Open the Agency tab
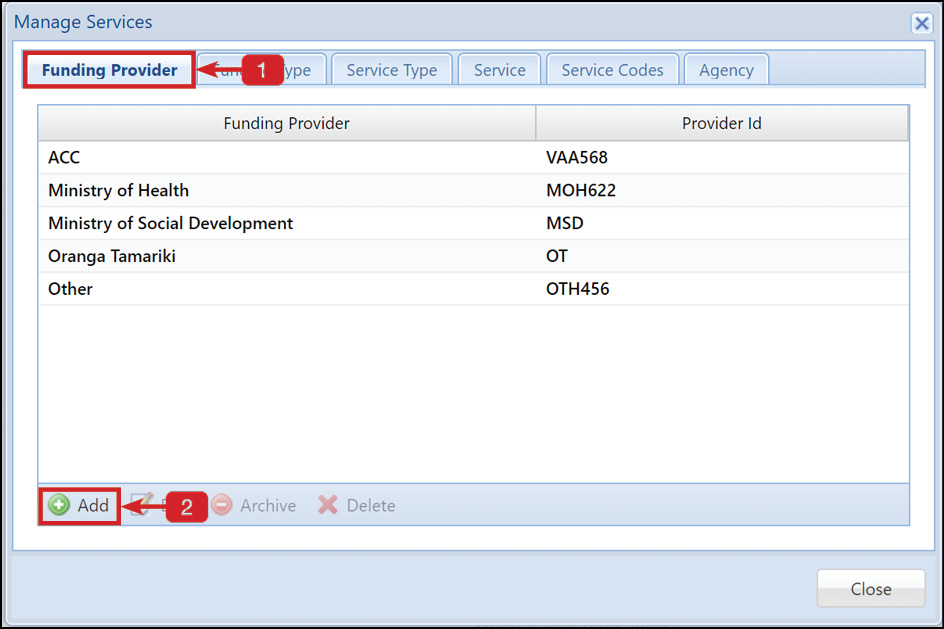Viewport: 944px width, 629px height. pyautogui.click(x=726, y=70)
